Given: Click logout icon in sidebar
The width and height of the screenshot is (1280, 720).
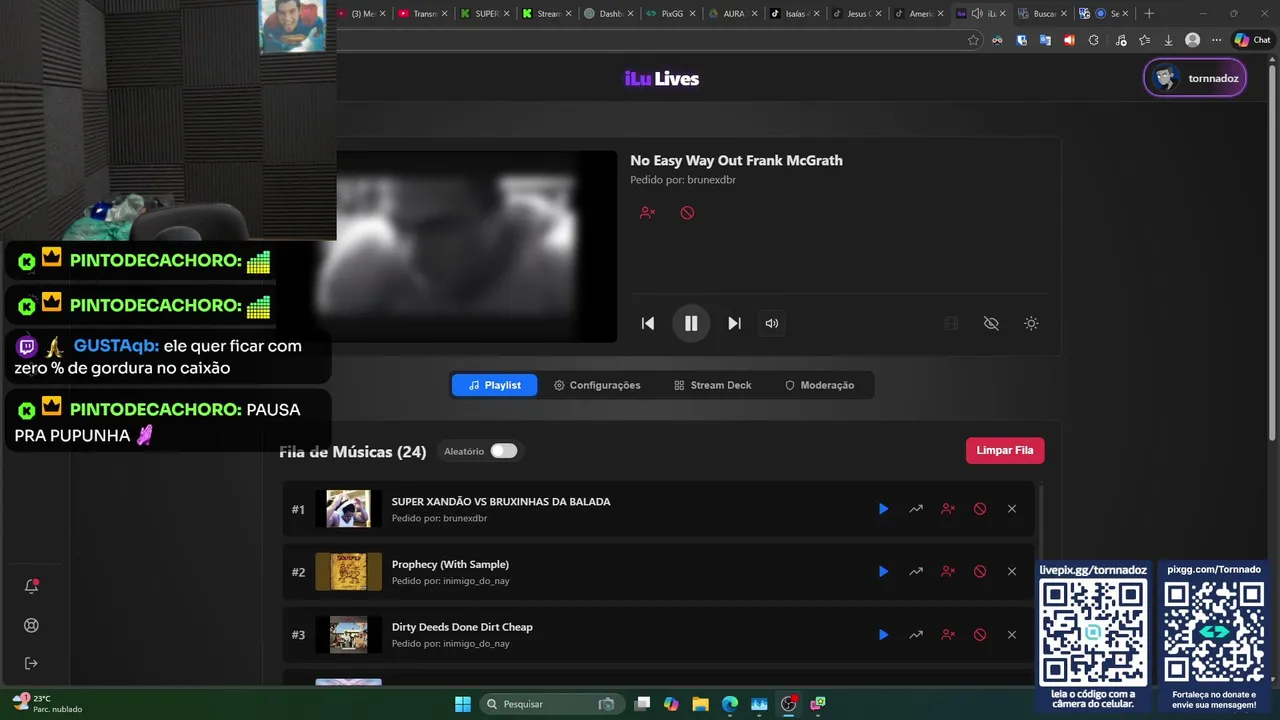Looking at the screenshot, I should pyautogui.click(x=31, y=664).
